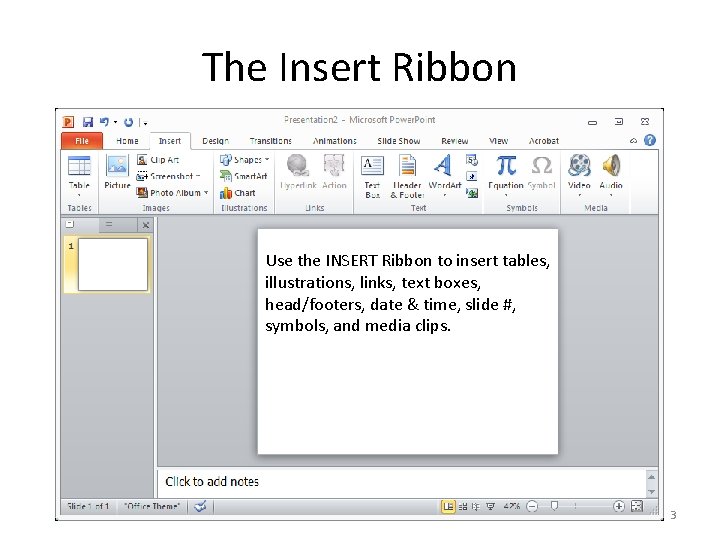Start Slide Show view from status bar

(490, 506)
